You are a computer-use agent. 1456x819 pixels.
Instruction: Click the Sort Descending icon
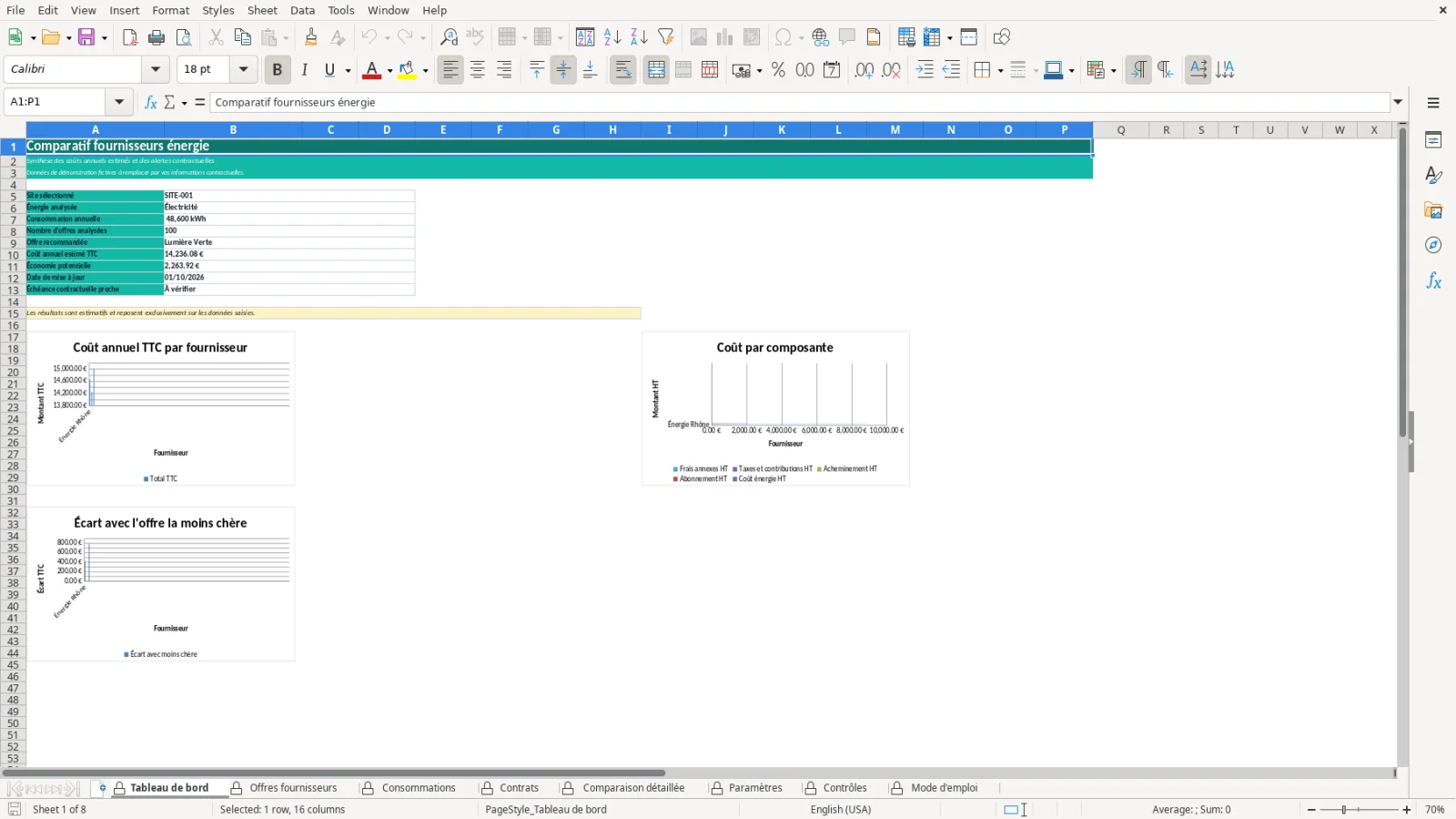(639, 37)
